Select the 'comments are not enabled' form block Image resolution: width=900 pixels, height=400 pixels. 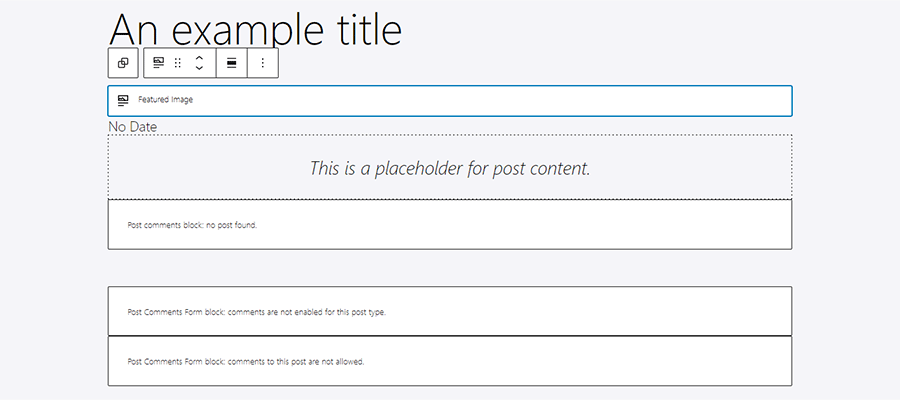coord(450,311)
